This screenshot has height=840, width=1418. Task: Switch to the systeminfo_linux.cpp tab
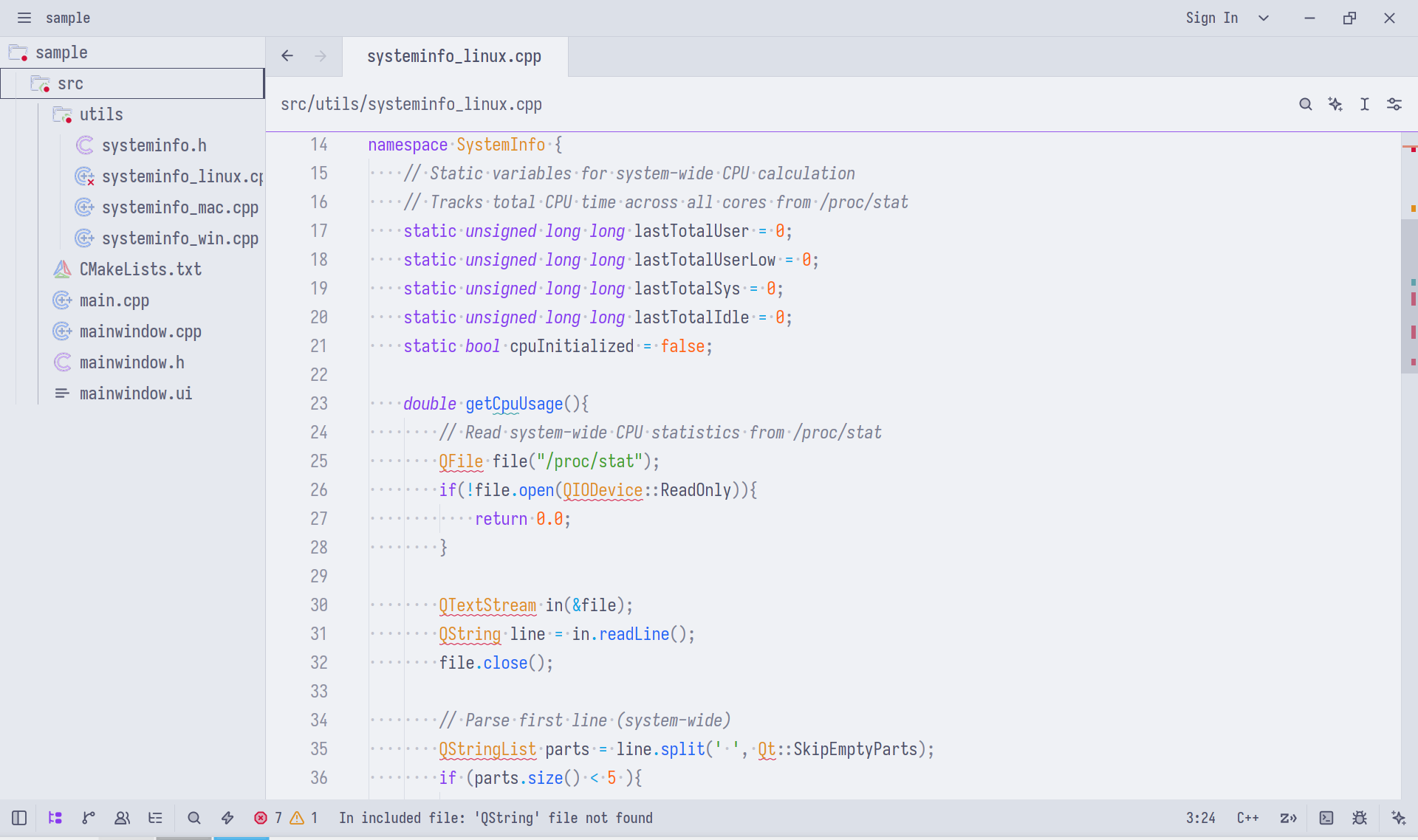click(x=454, y=56)
